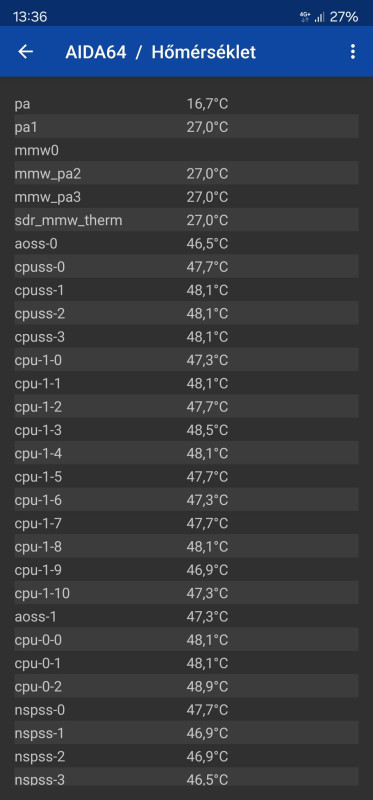Image resolution: width=373 pixels, height=800 pixels.
Task: Click the AIDA64 title text
Action: point(95,52)
